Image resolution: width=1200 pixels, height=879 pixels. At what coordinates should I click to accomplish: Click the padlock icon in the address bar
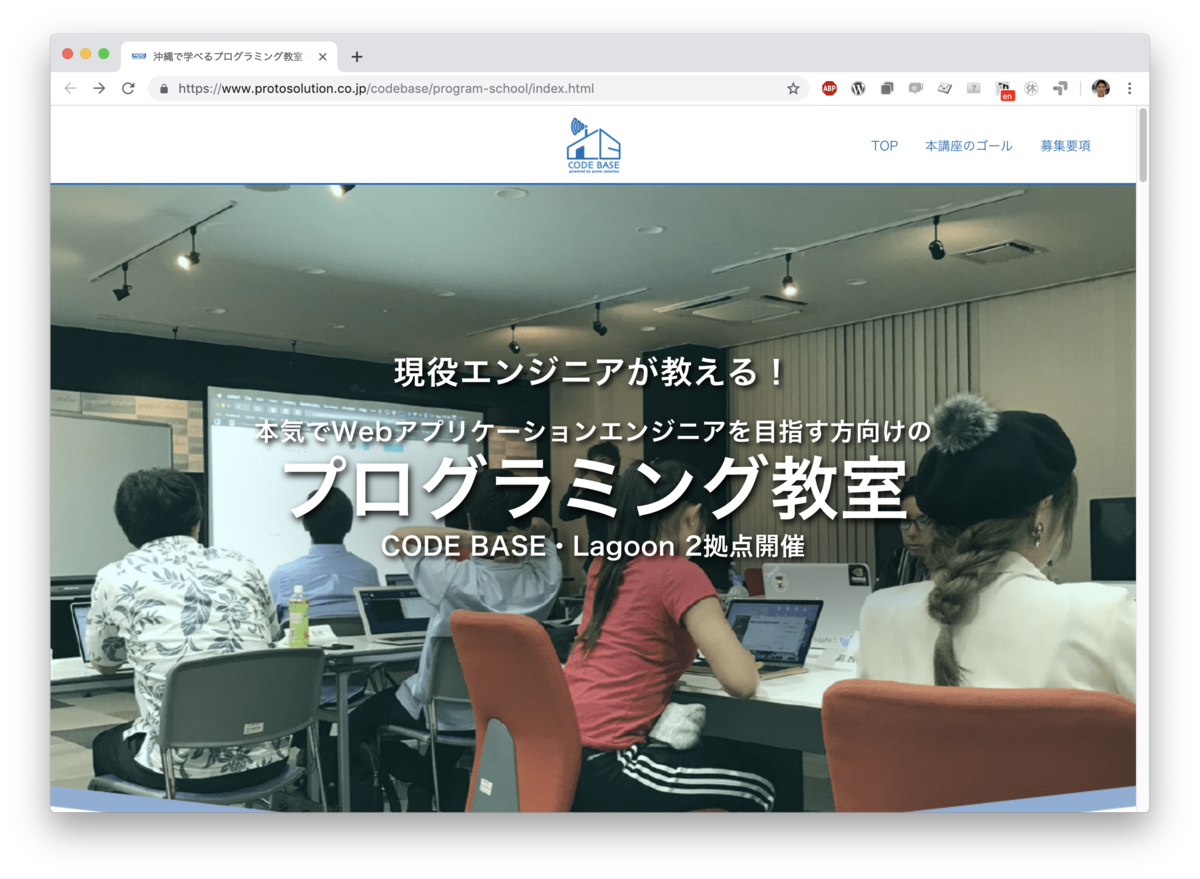(162, 88)
